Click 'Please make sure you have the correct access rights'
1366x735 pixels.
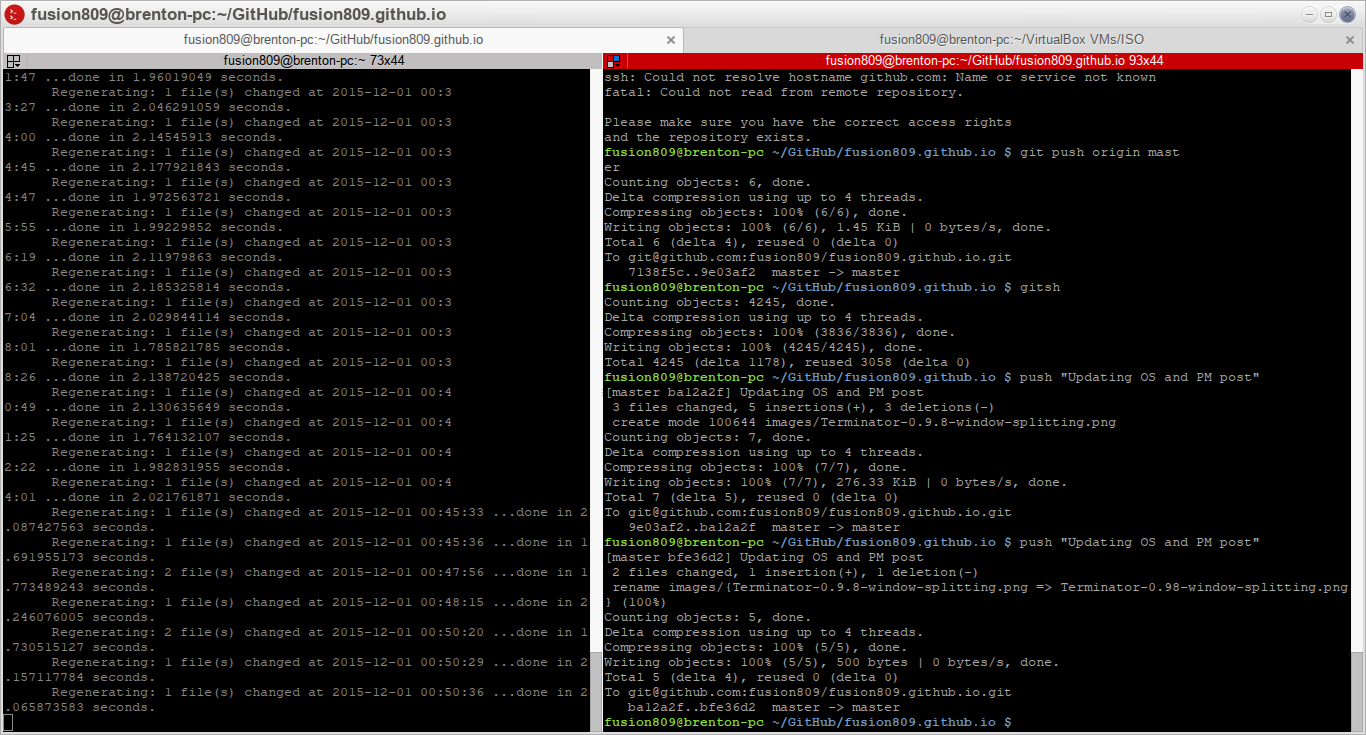pos(808,122)
